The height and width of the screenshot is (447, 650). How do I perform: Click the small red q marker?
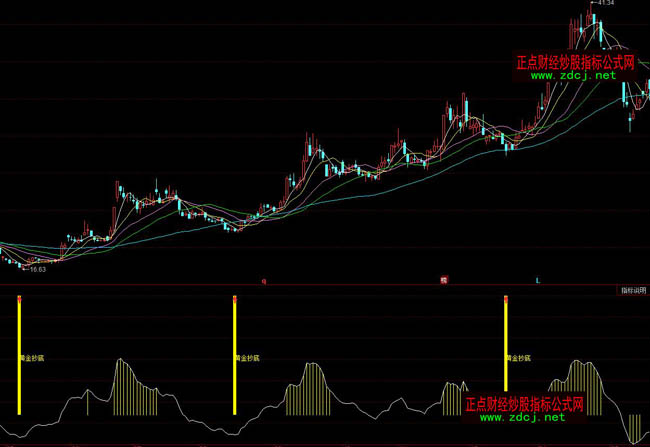[264, 282]
